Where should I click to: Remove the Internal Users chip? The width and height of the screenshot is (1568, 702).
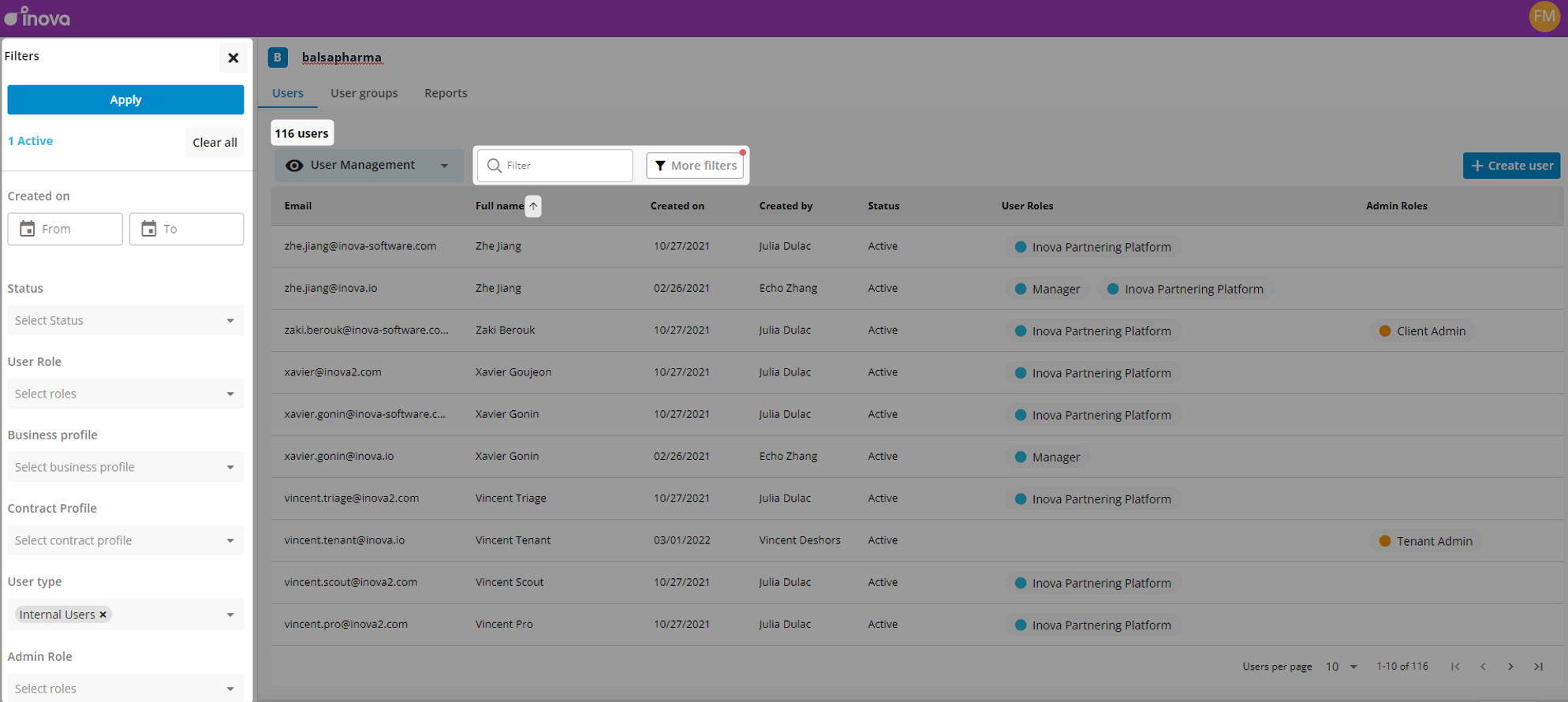pyautogui.click(x=103, y=614)
